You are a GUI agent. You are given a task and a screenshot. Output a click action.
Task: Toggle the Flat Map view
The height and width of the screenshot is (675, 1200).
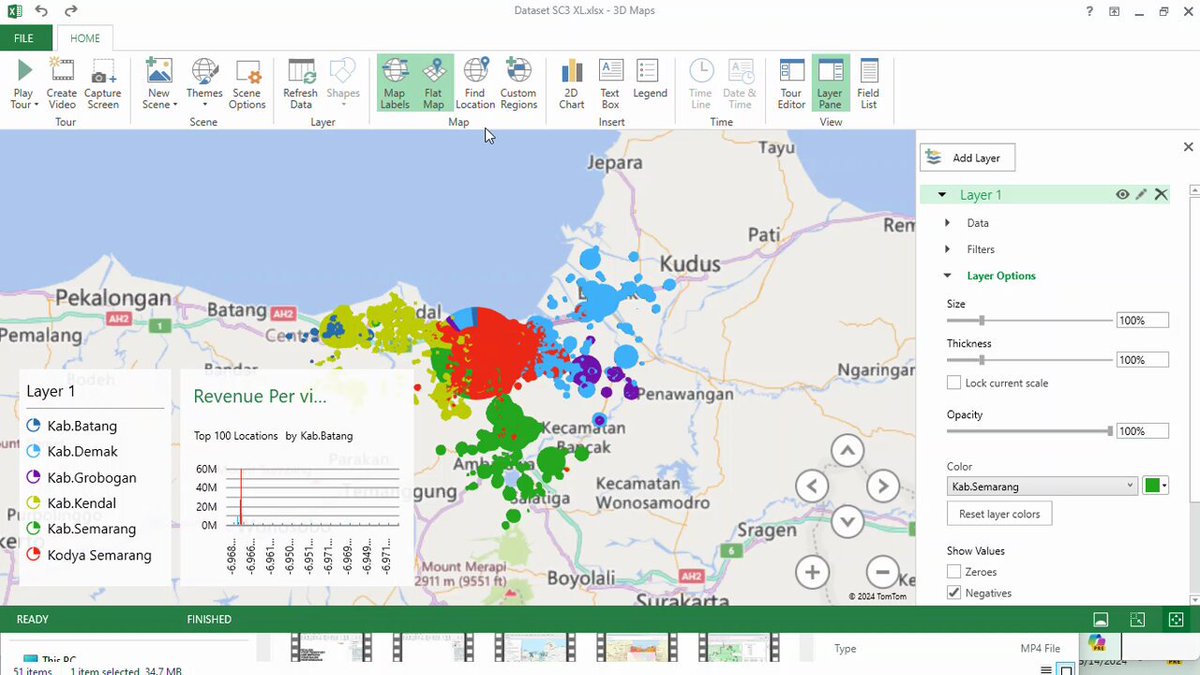[433, 84]
